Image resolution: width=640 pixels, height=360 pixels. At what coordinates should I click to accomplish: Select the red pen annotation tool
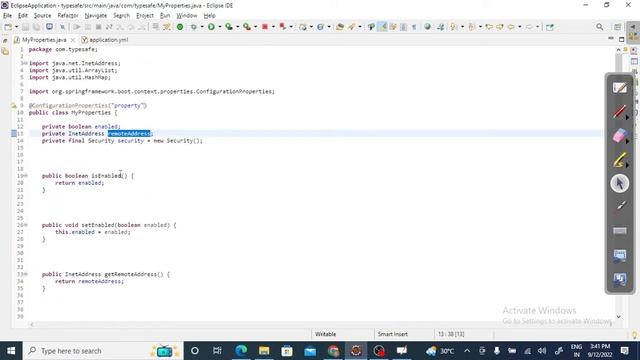(x=620, y=111)
